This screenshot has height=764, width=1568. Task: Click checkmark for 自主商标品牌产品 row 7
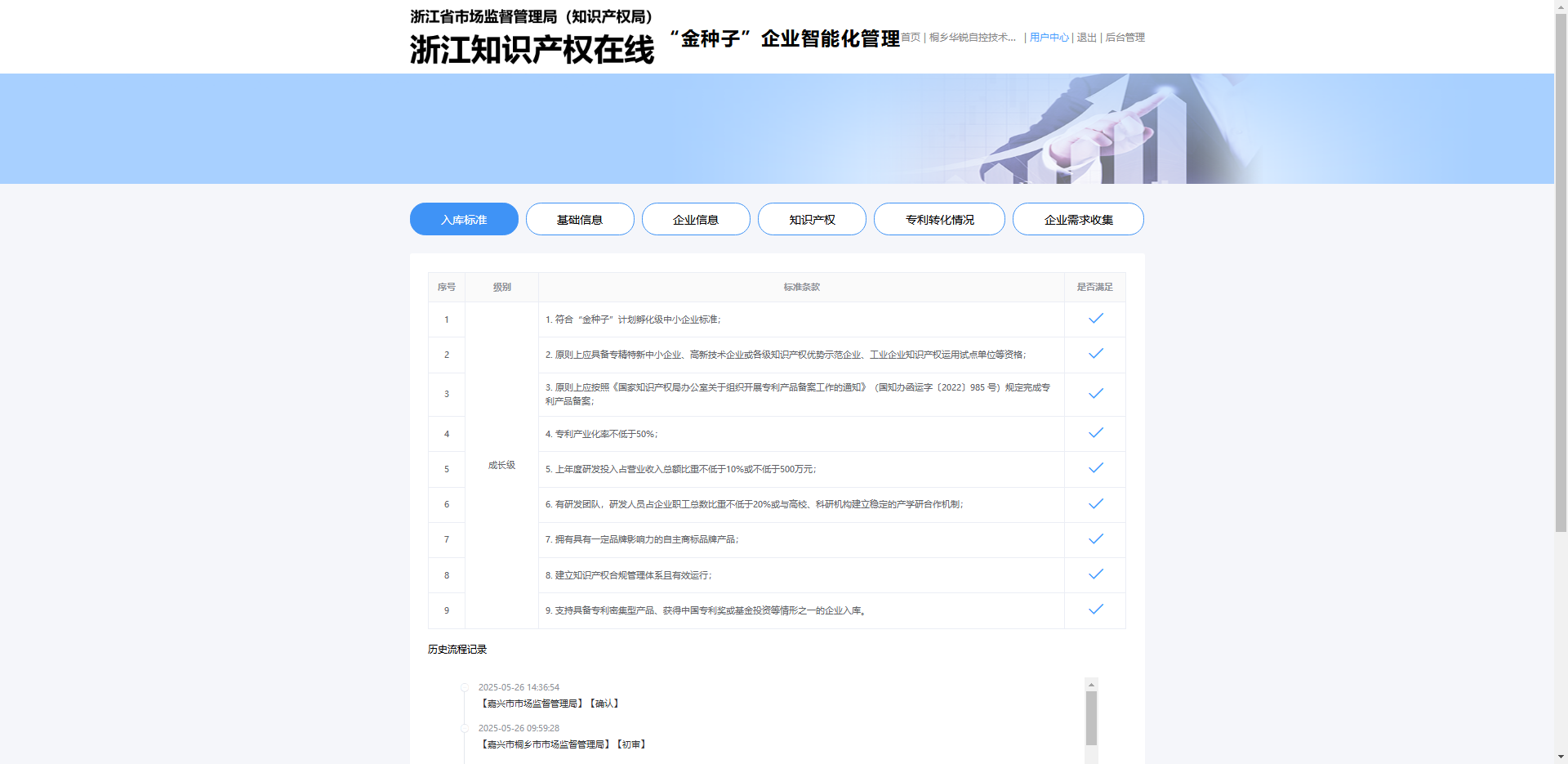coord(1095,539)
